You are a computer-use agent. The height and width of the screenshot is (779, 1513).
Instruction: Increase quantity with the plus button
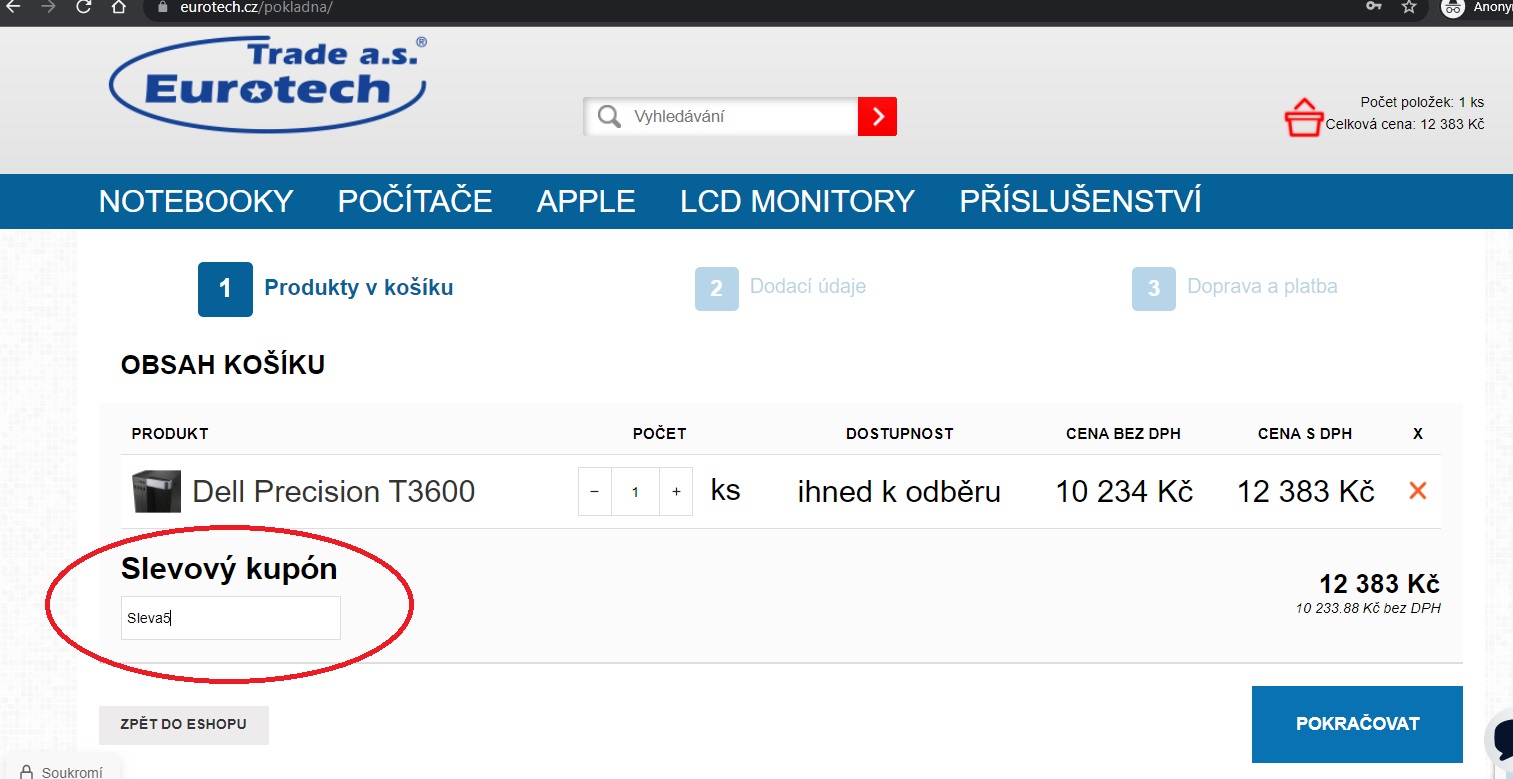(676, 492)
